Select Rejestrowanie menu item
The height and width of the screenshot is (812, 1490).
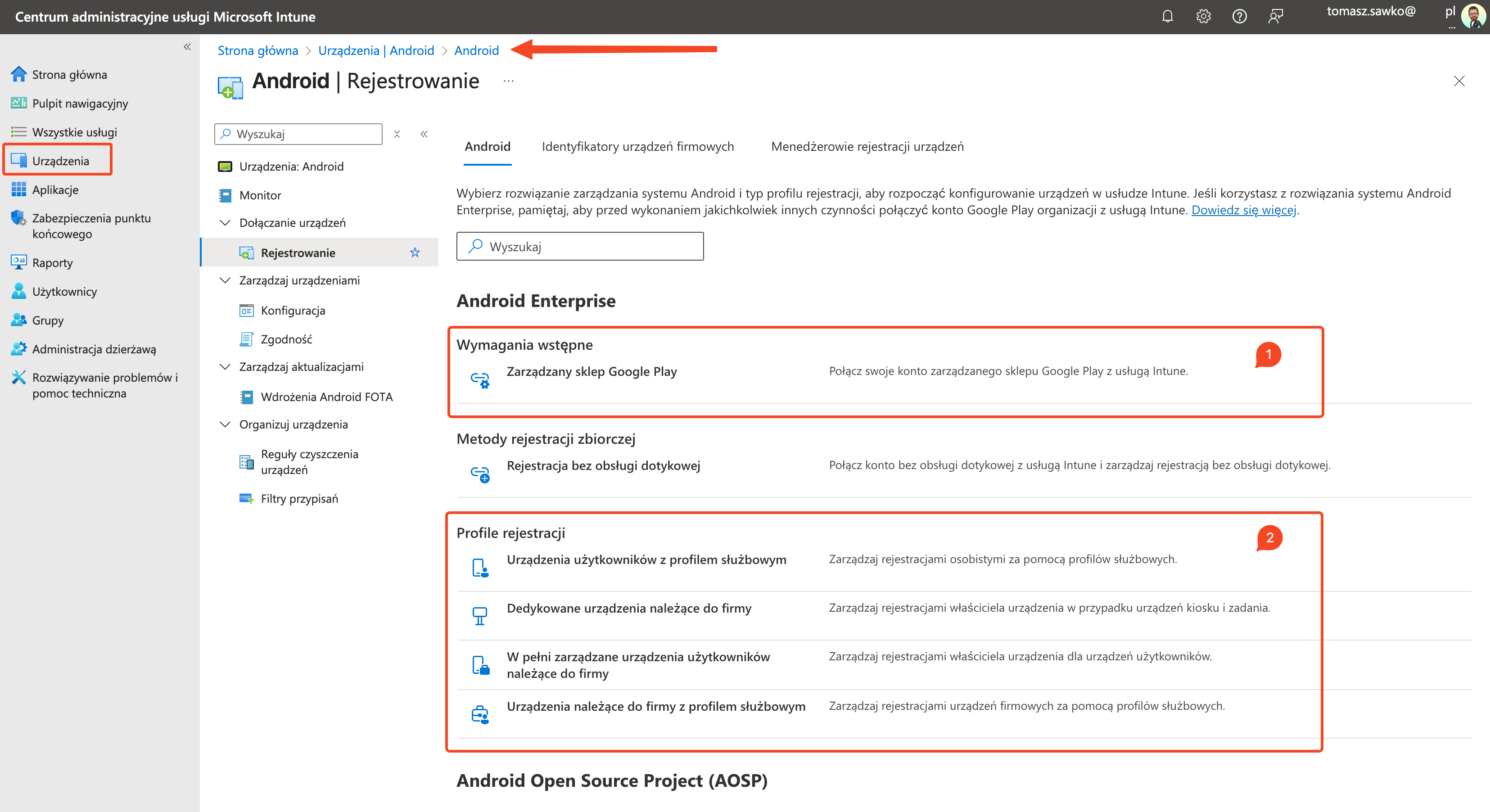tap(319, 252)
